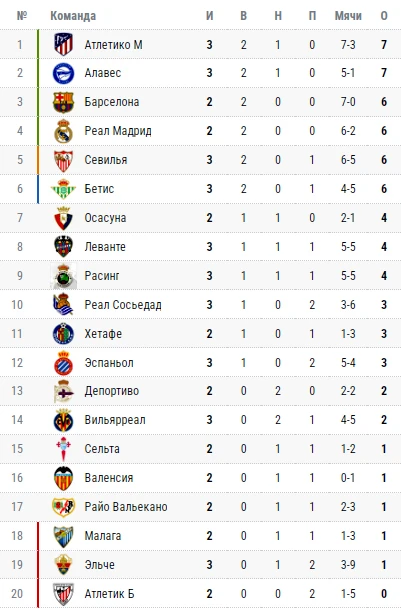
Task: Open the Осасуна team link
Action: pyautogui.click(x=105, y=218)
